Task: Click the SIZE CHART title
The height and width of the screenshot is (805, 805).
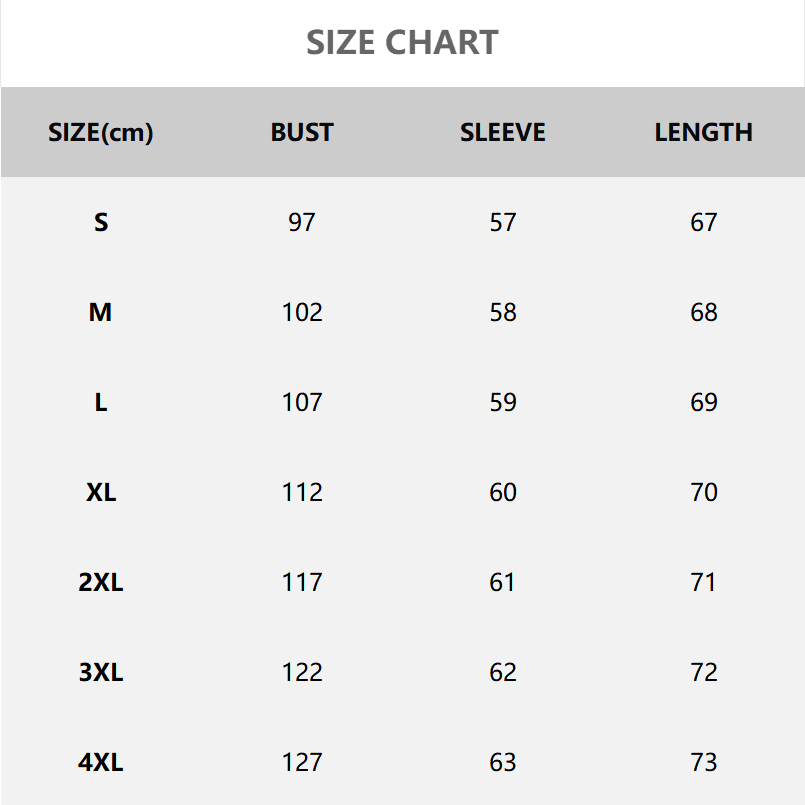Action: [402, 43]
